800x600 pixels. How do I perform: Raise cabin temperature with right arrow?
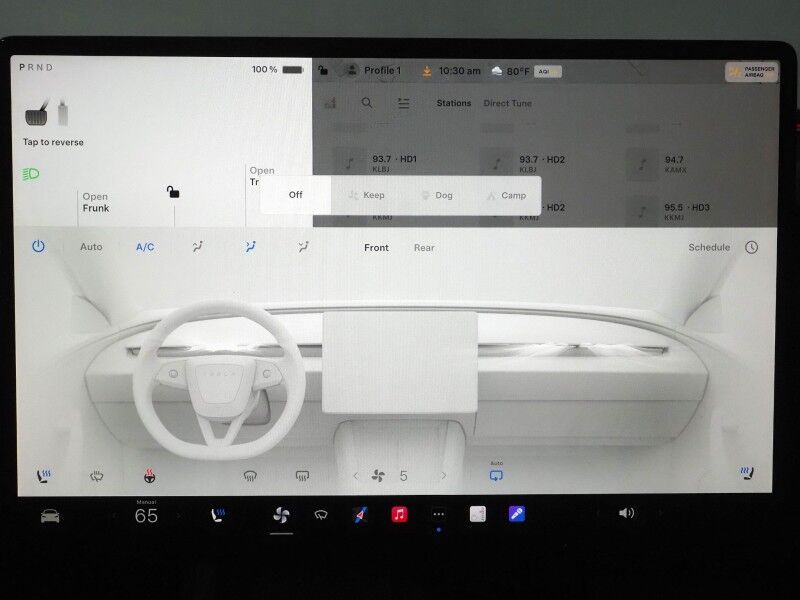179,516
